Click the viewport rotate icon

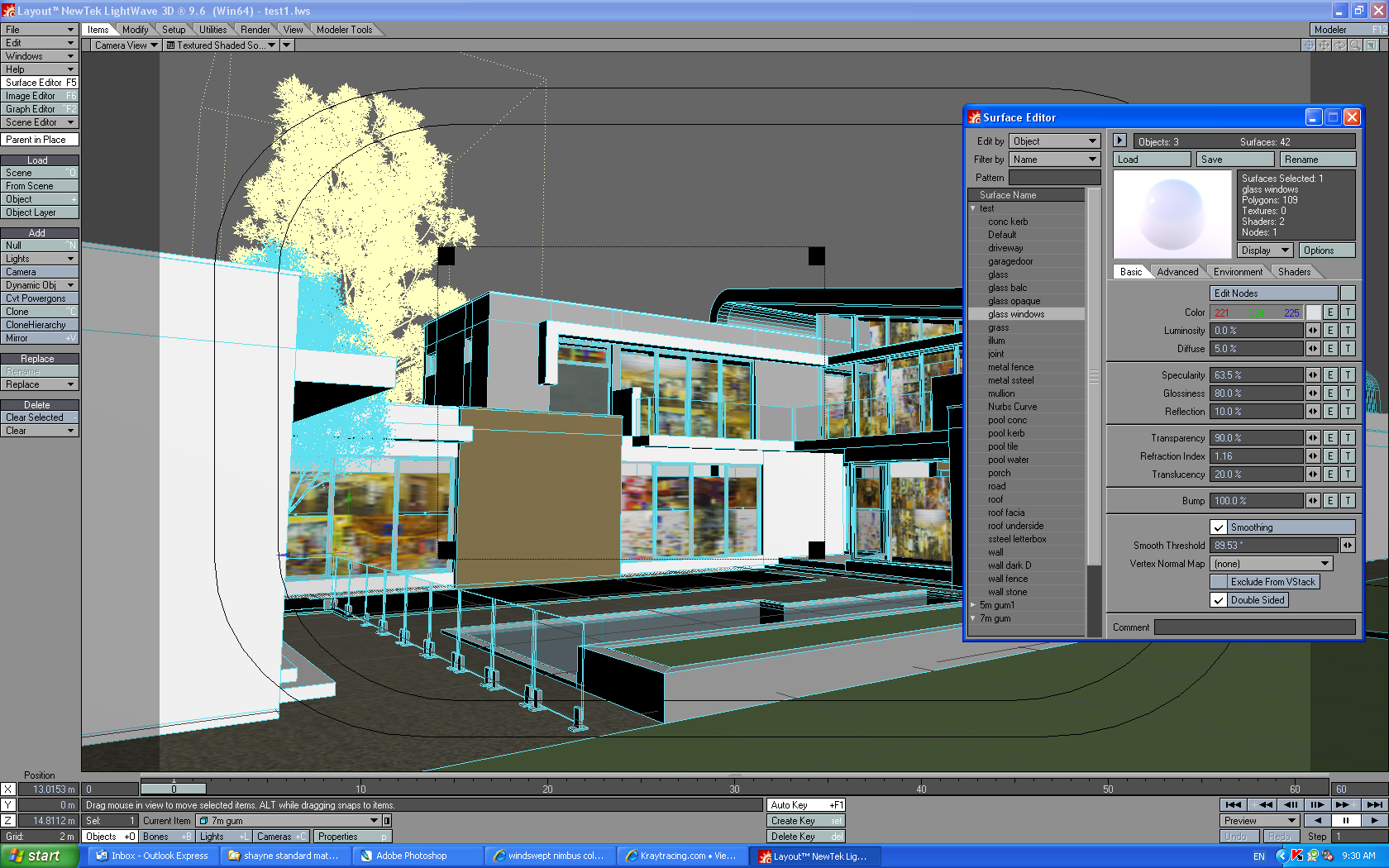1339,45
